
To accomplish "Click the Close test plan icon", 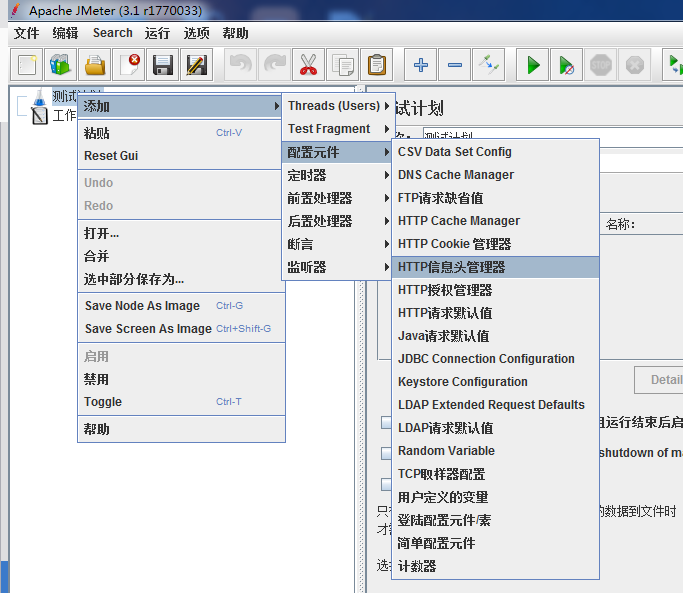I will click(128, 65).
